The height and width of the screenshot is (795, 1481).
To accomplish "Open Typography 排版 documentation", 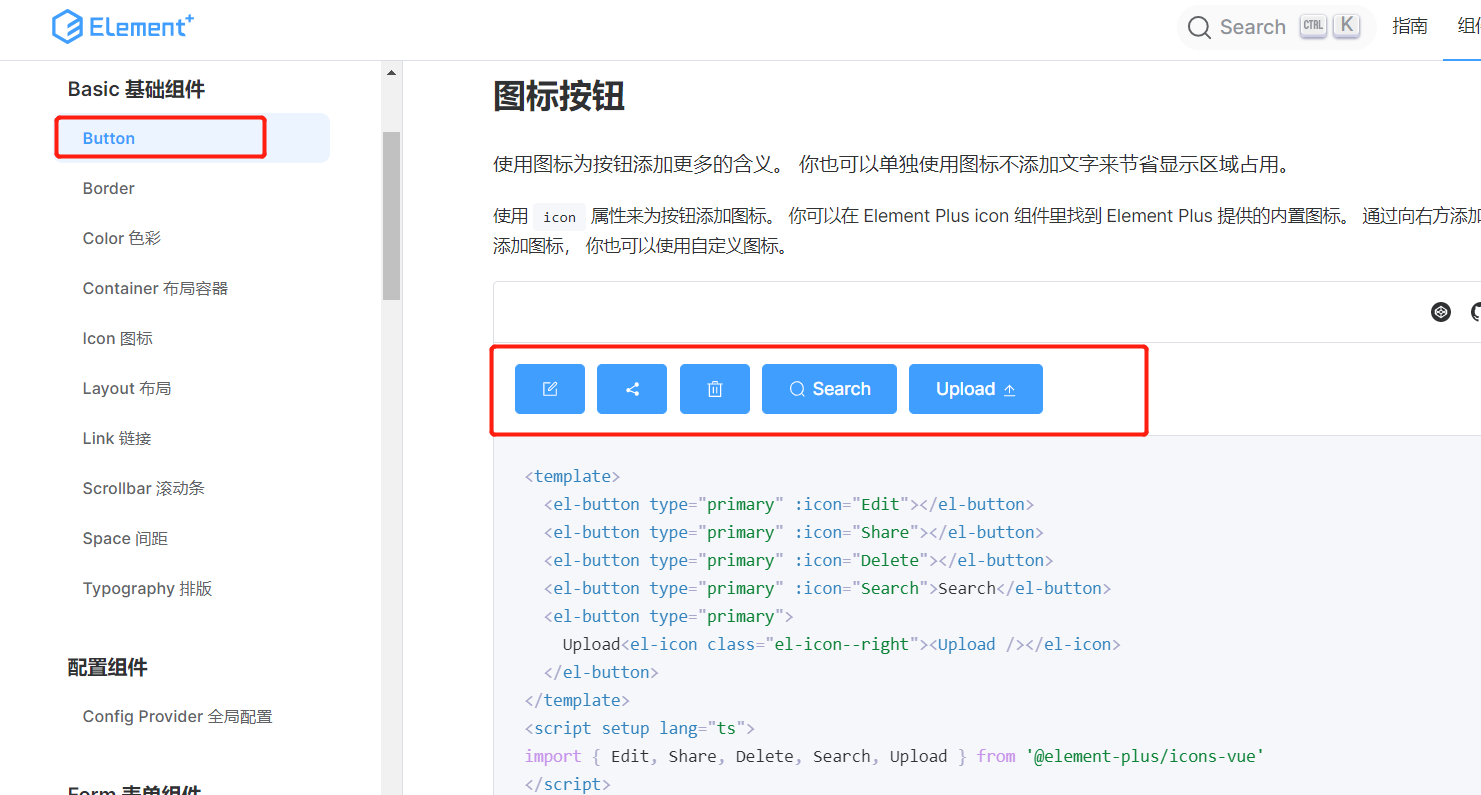I will (148, 588).
